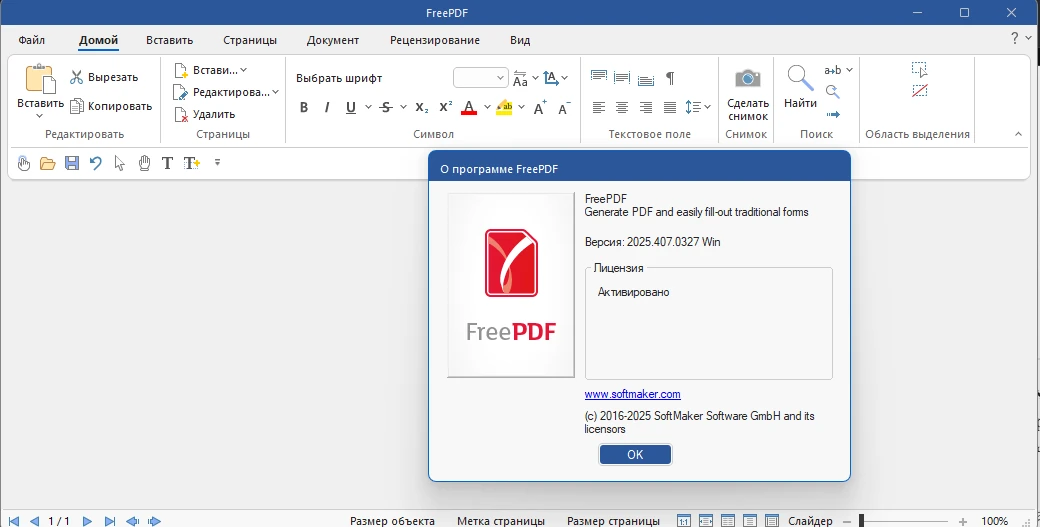Apply subscript X₂ formatting
The width and height of the screenshot is (1040, 527).
coord(422,107)
